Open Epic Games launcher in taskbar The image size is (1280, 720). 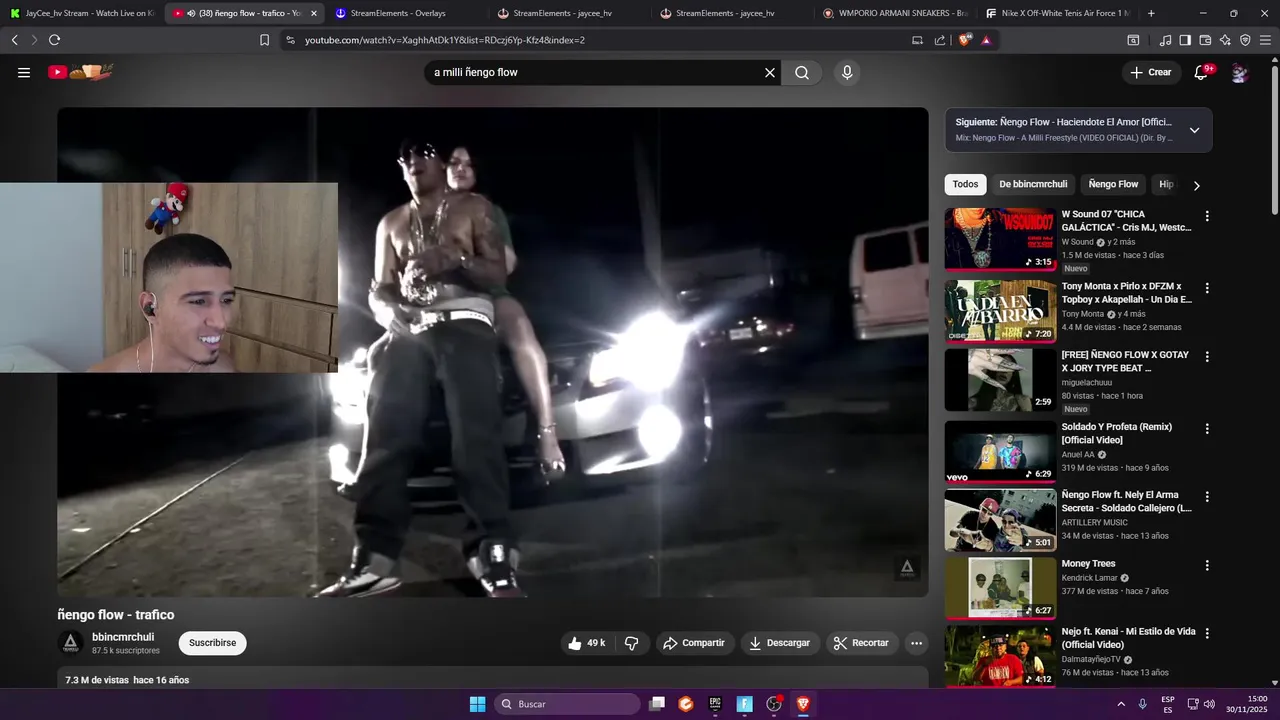point(715,704)
